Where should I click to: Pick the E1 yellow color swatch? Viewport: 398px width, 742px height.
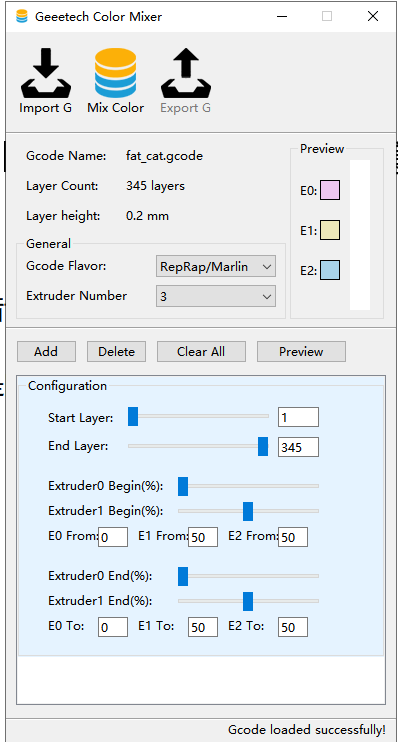point(330,230)
